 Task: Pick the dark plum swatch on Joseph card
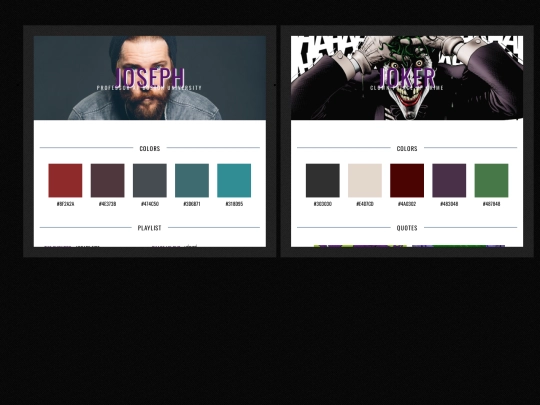click(107, 180)
